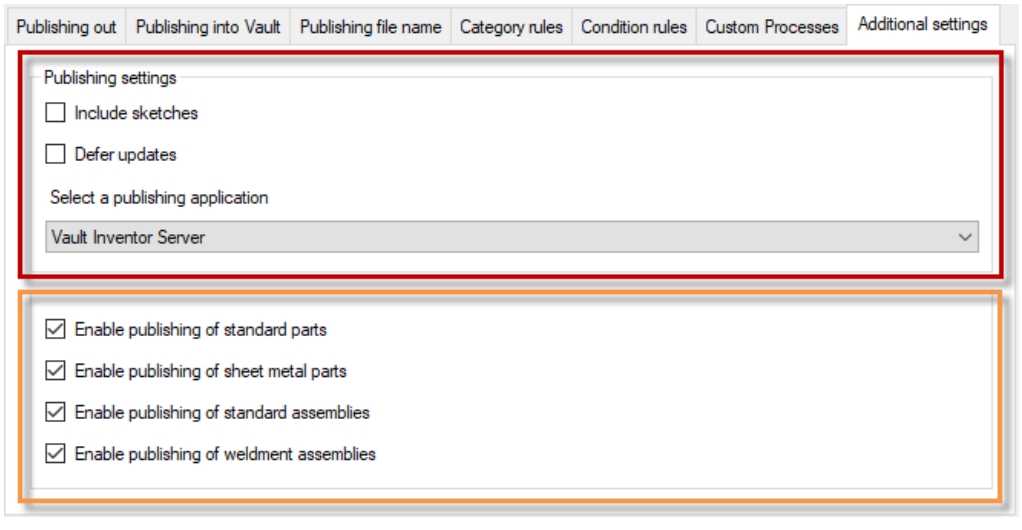The width and height of the screenshot is (1022, 530).
Task: Click the Include sketches label
Action: 136,114
